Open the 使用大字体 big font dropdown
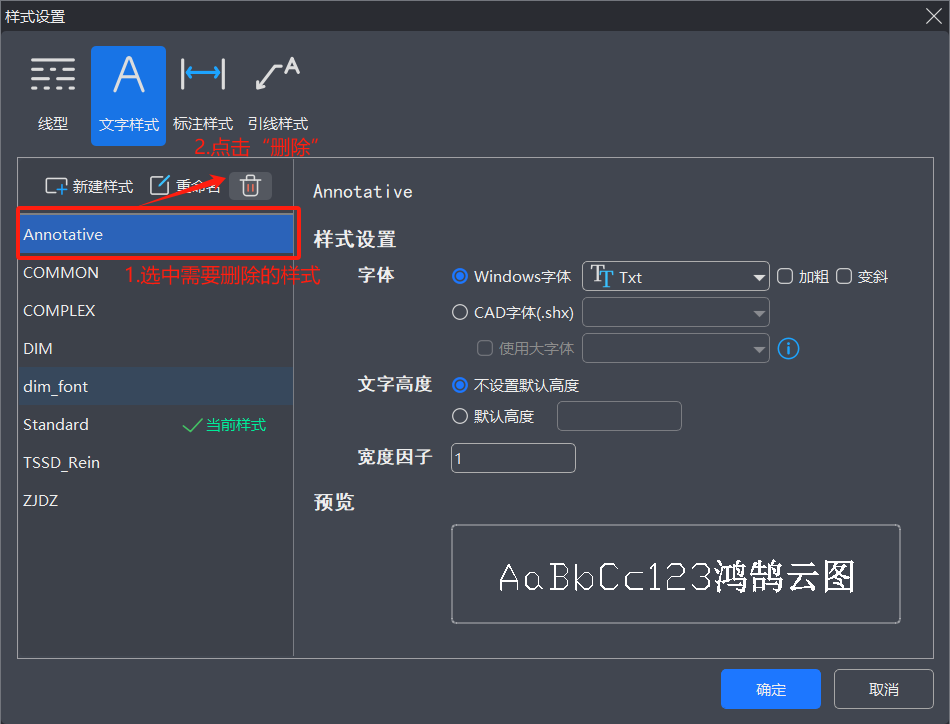The width and height of the screenshot is (950, 724). tap(676, 349)
